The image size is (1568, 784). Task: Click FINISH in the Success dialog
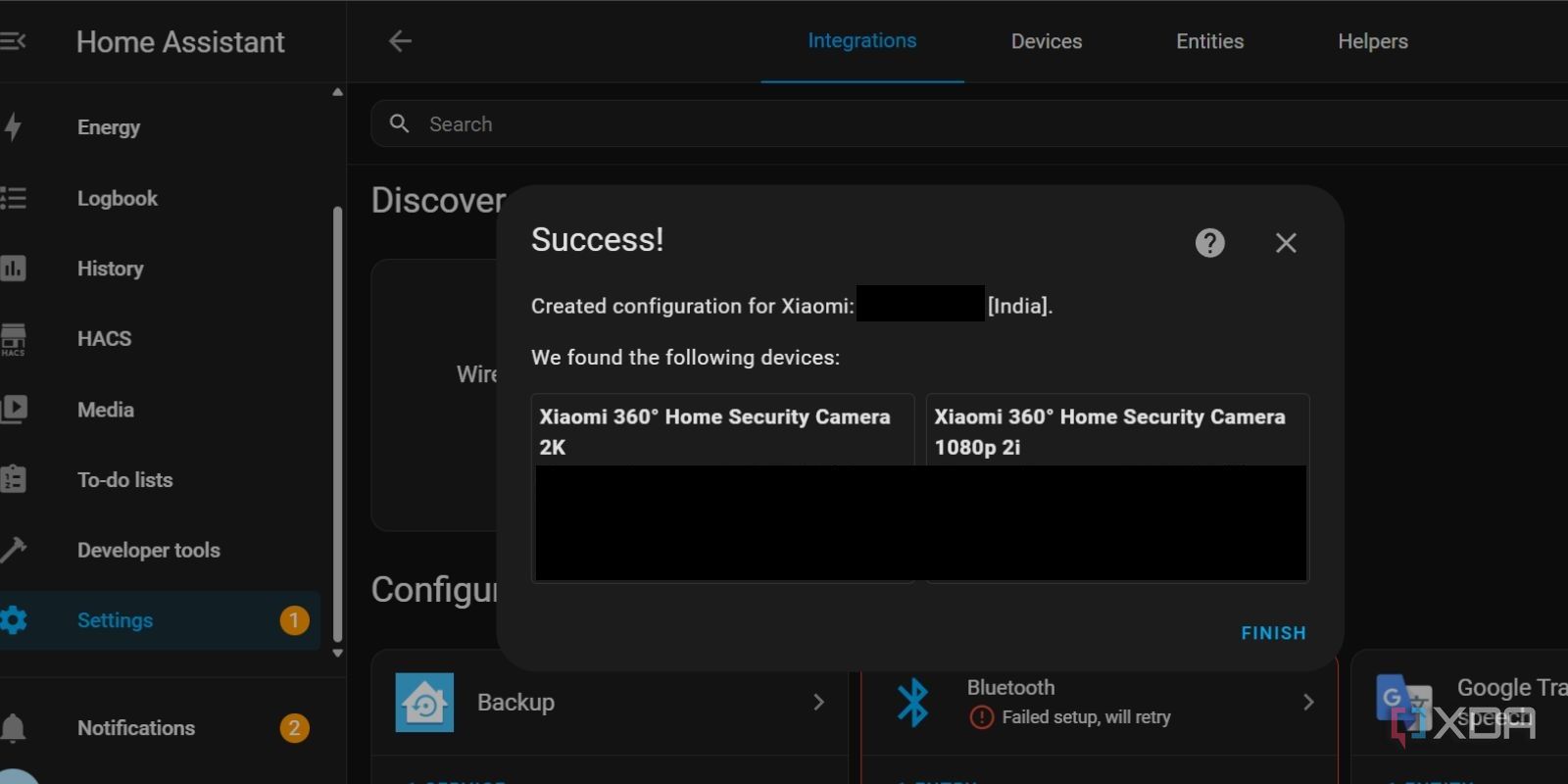pos(1273,633)
